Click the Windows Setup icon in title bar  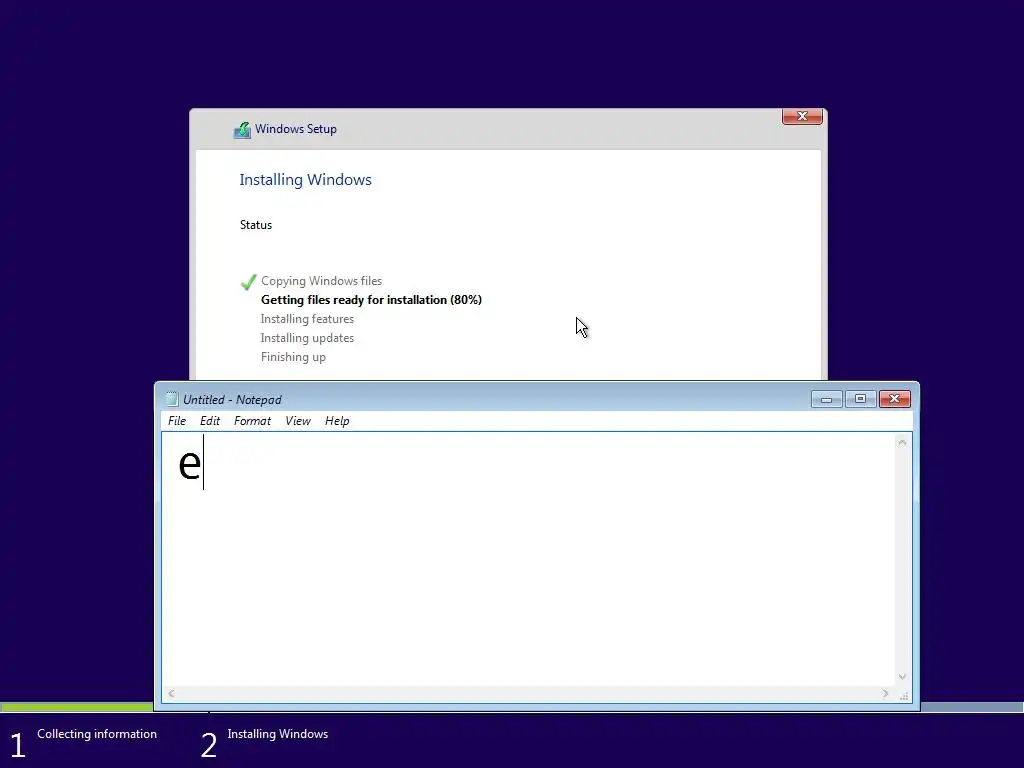point(242,130)
